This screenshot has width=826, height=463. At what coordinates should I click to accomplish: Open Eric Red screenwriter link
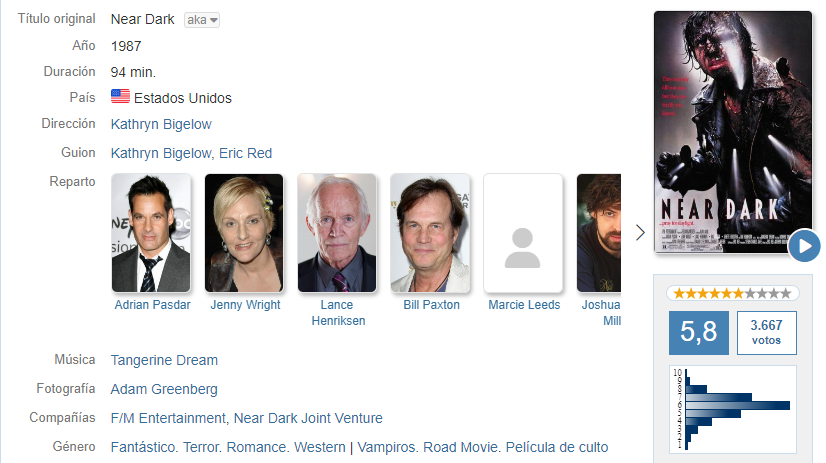tap(245, 153)
